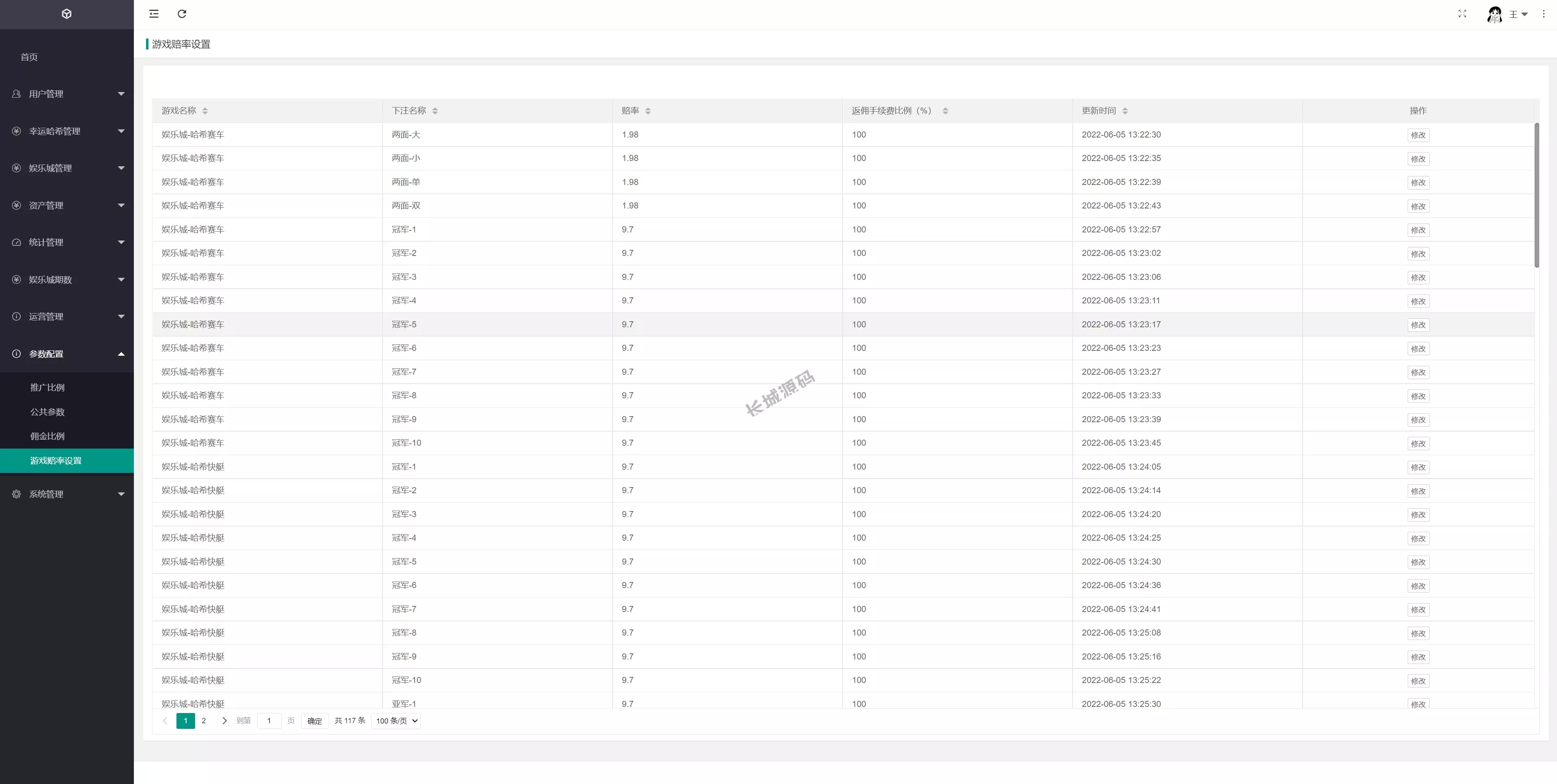This screenshot has width=1557, height=784.
Task: Open the 推广比例 submenu item
Action: (x=47, y=387)
